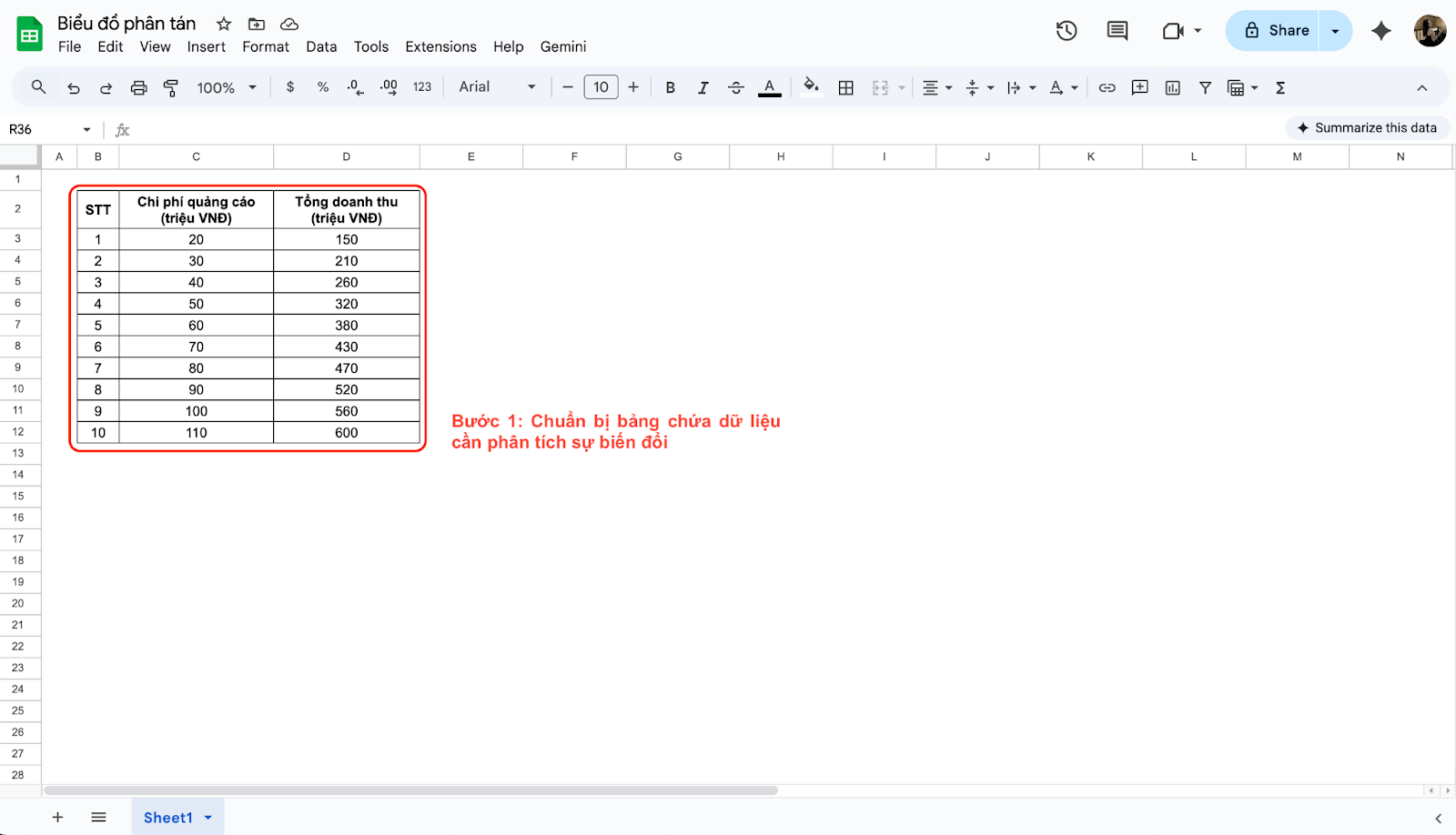Open the Sheet1 tab options arrow
1456x835 pixels.
click(208, 818)
